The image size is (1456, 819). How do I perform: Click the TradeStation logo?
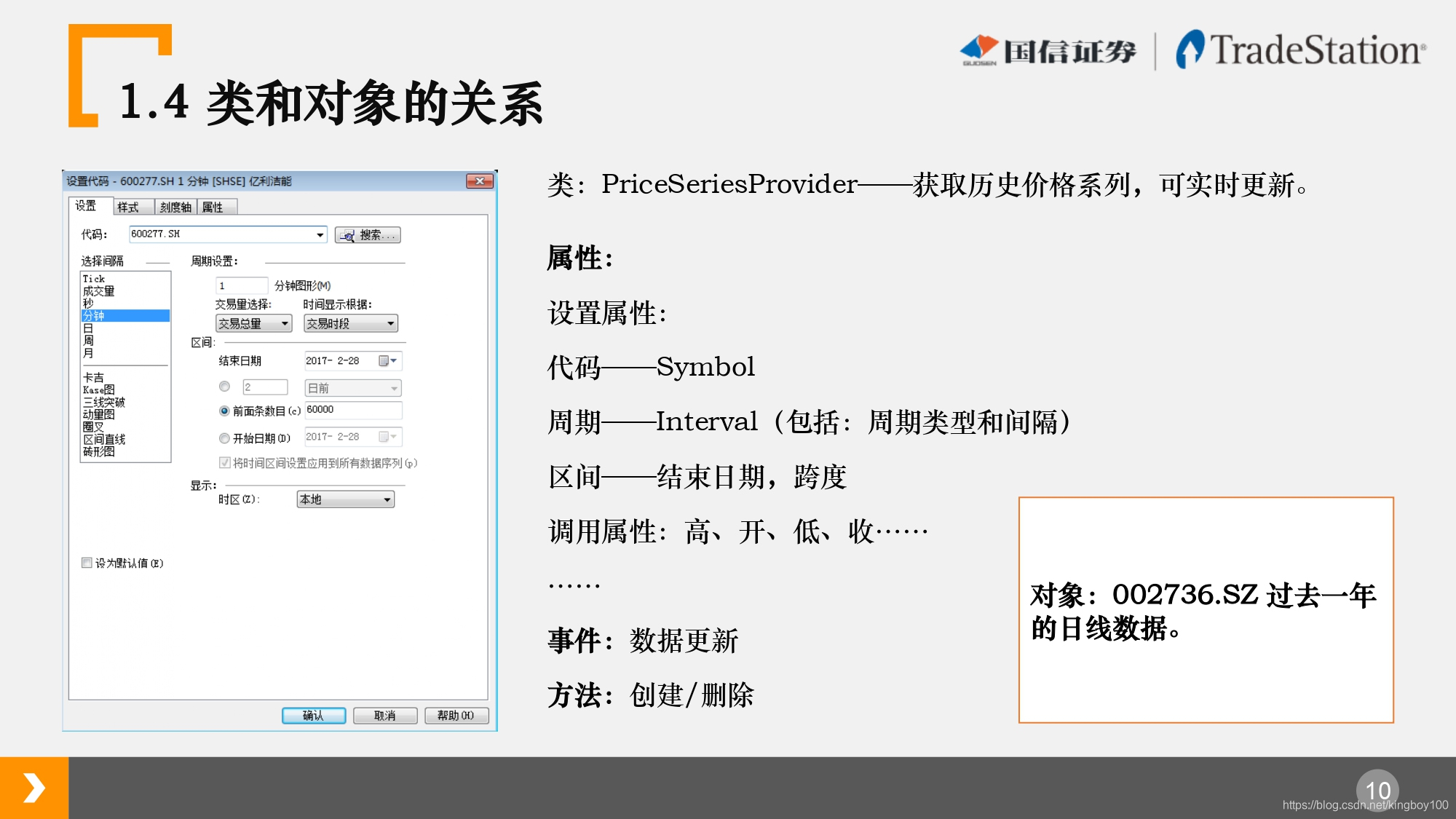(x=1300, y=50)
